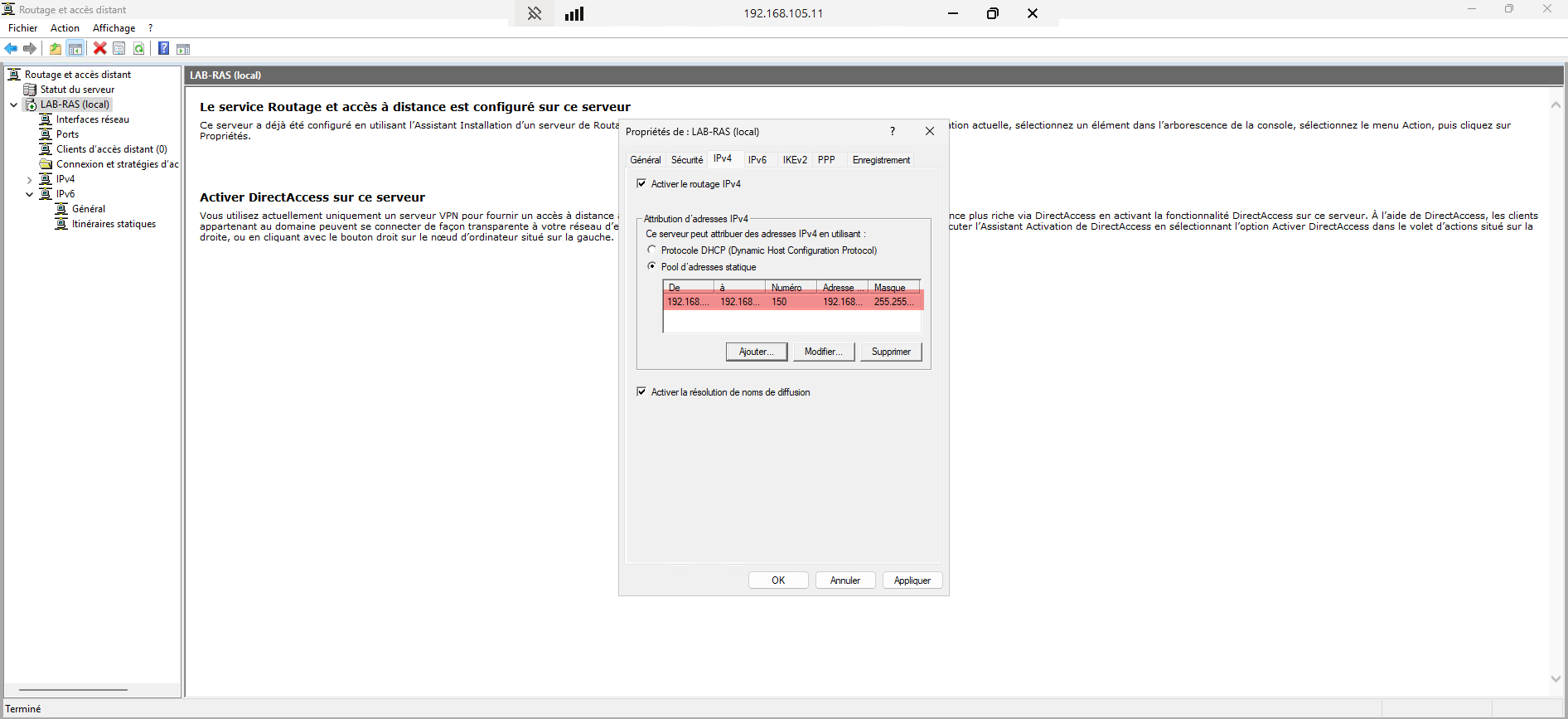The width and height of the screenshot is (1568, 719).
Task: Click the Up one level folder icon
Action: pyautogui.click(x=56, y=49)
